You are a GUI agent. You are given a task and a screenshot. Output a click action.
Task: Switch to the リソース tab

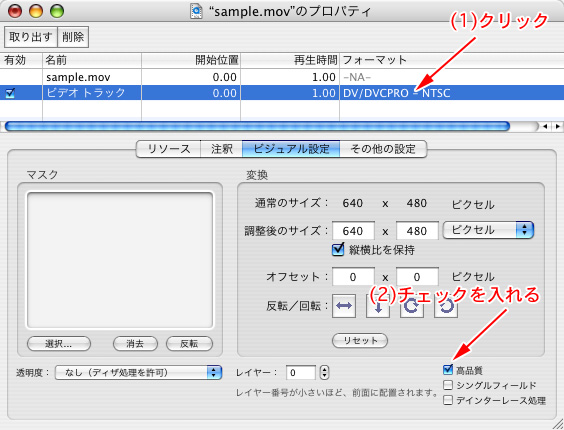[168, 149]
